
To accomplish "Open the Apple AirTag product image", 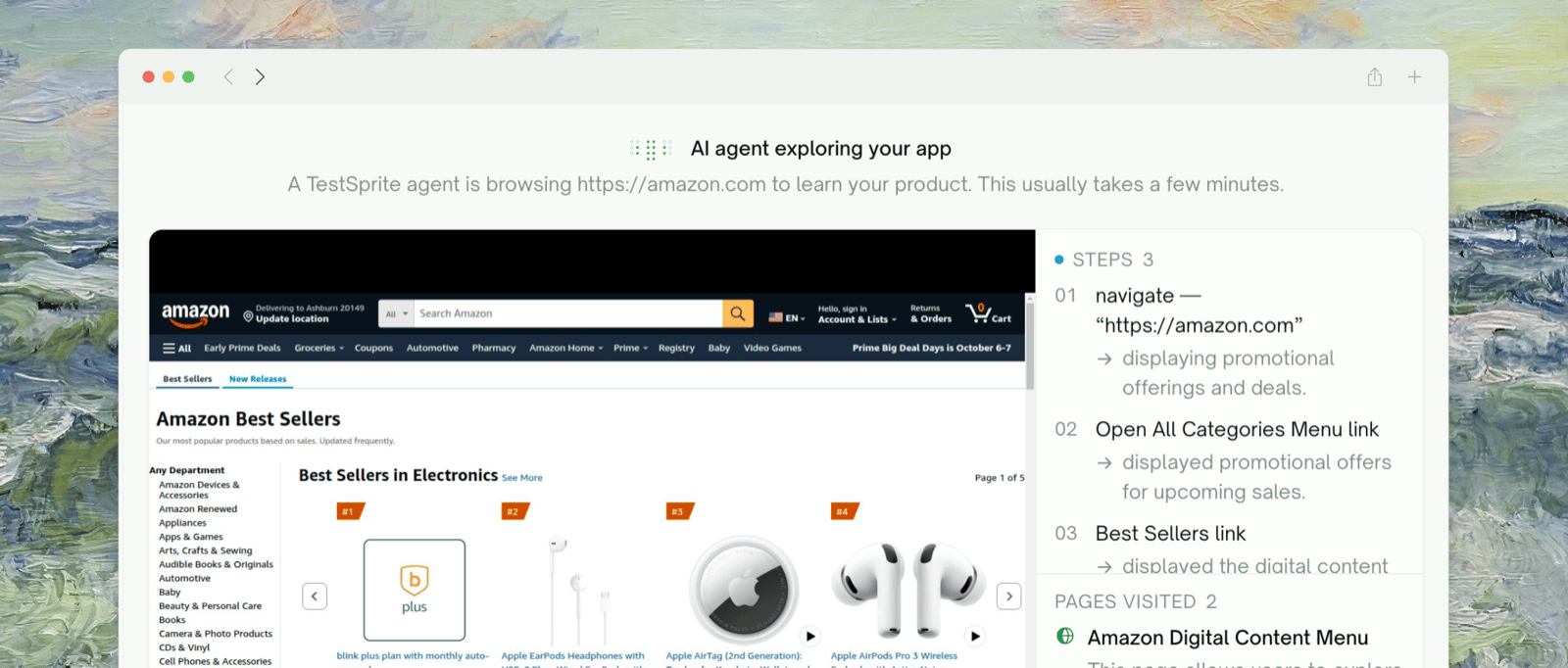I will (744, 590).
